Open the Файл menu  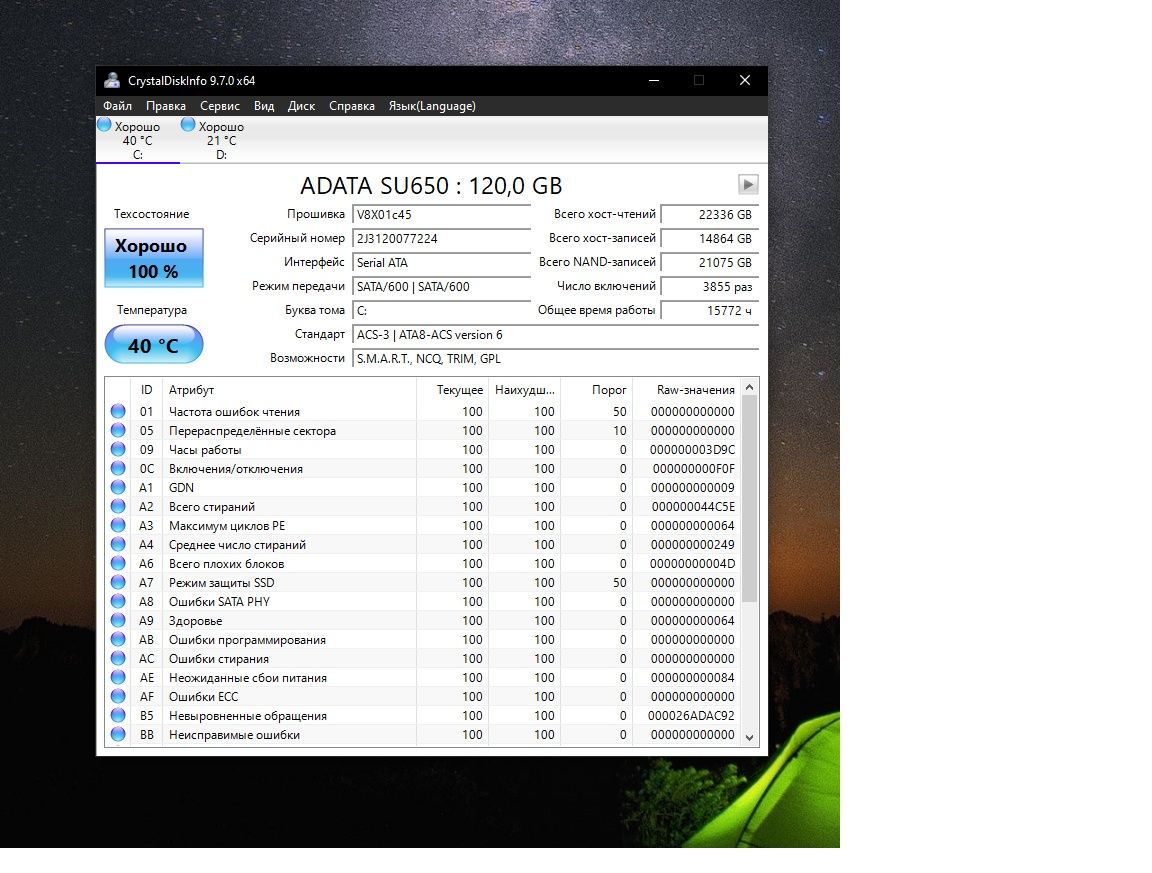118,106
